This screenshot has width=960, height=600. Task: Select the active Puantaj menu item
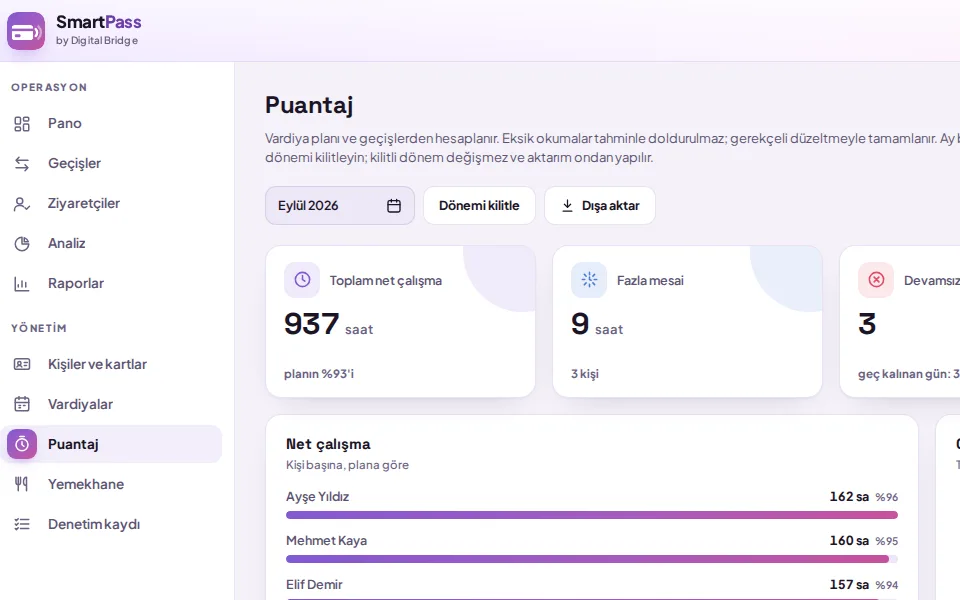click(x=111, y=444)
